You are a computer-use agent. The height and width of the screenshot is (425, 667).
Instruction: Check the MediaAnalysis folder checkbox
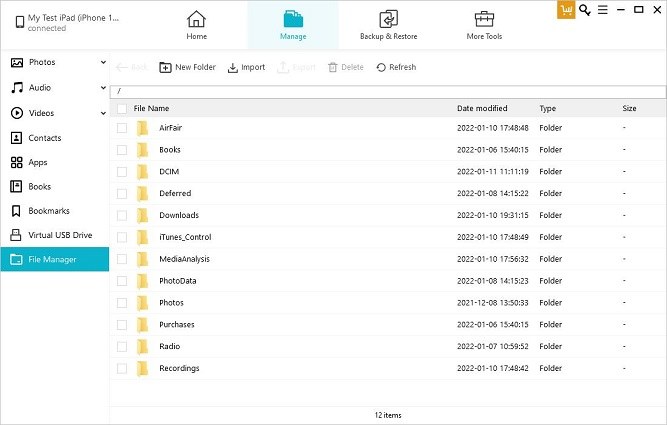pyautogui.click(x=122, y=259)
